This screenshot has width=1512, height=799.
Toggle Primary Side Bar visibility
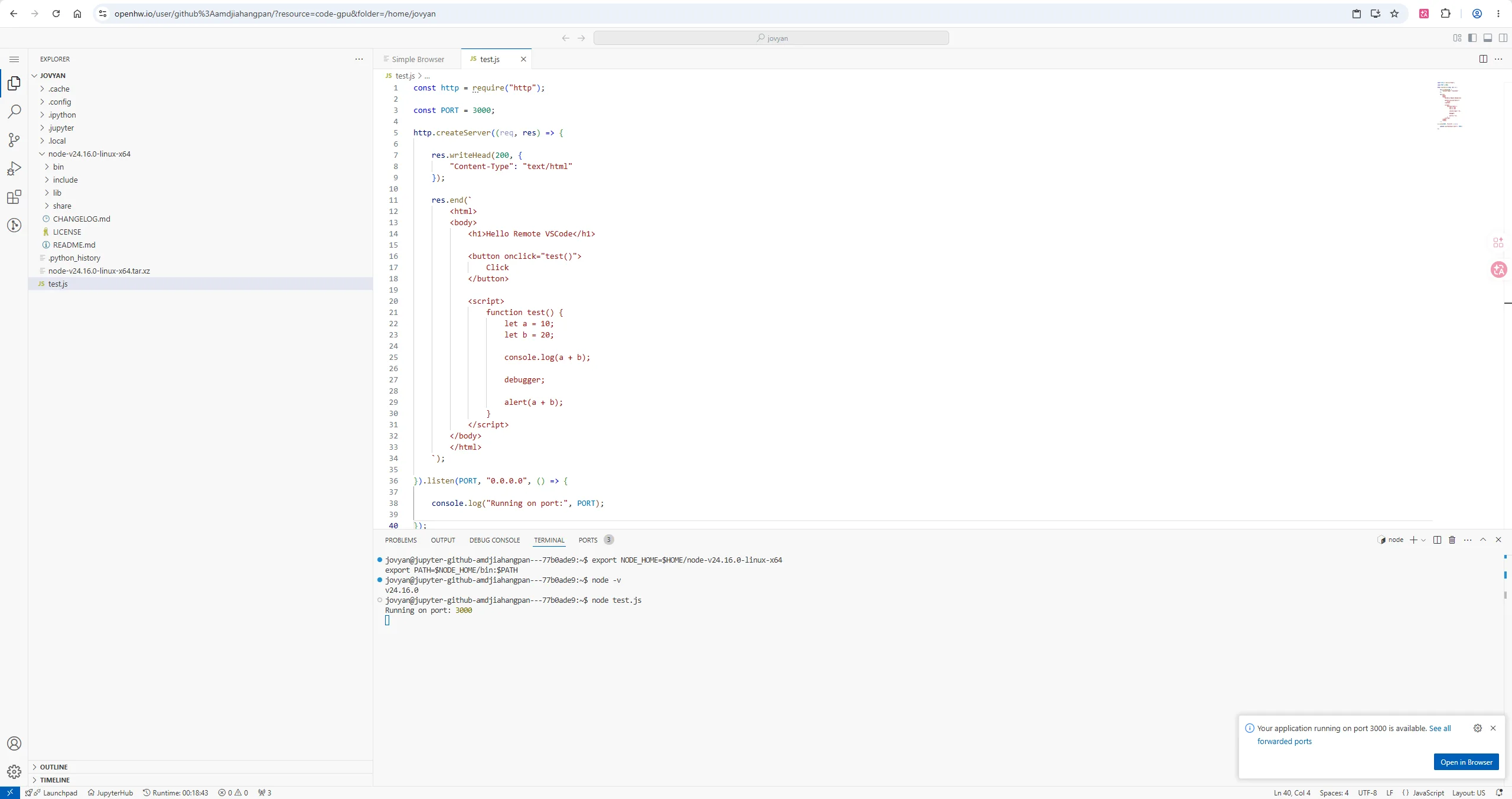[1472, 38]
